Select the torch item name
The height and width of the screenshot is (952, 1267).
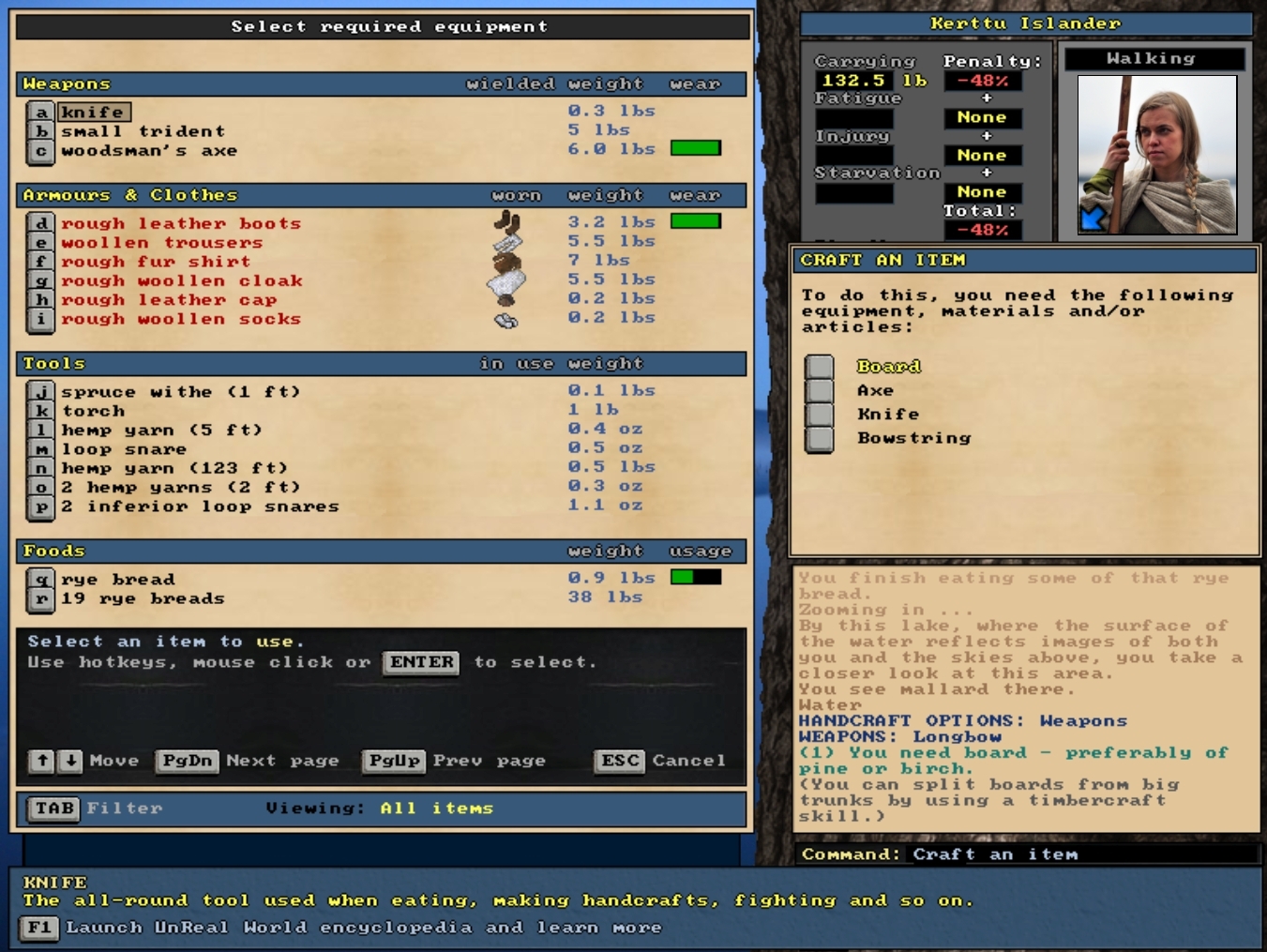[x=93, y=411]
